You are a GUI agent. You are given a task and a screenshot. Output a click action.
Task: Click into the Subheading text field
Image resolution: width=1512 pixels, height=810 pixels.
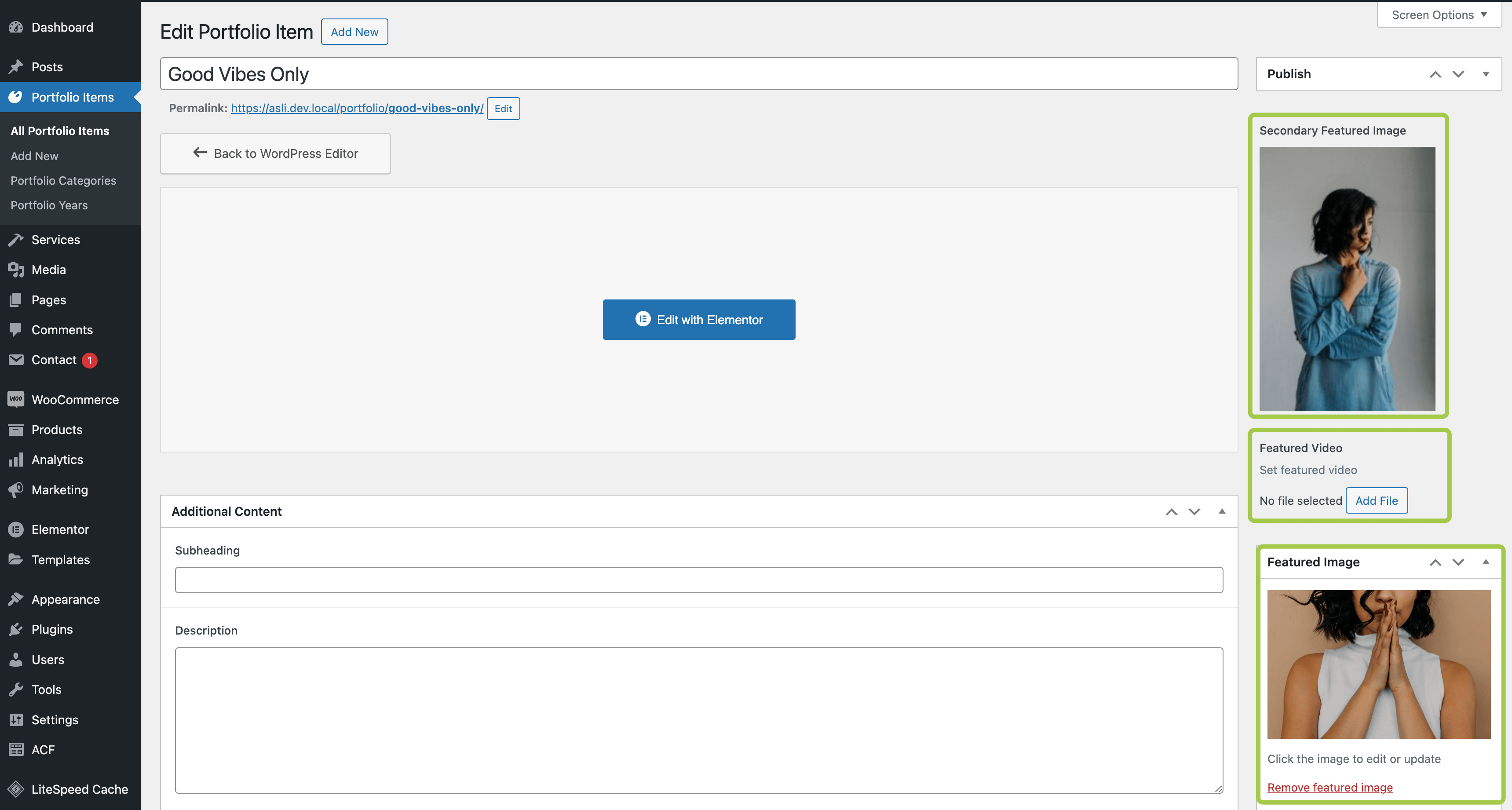tap(698, 580)
